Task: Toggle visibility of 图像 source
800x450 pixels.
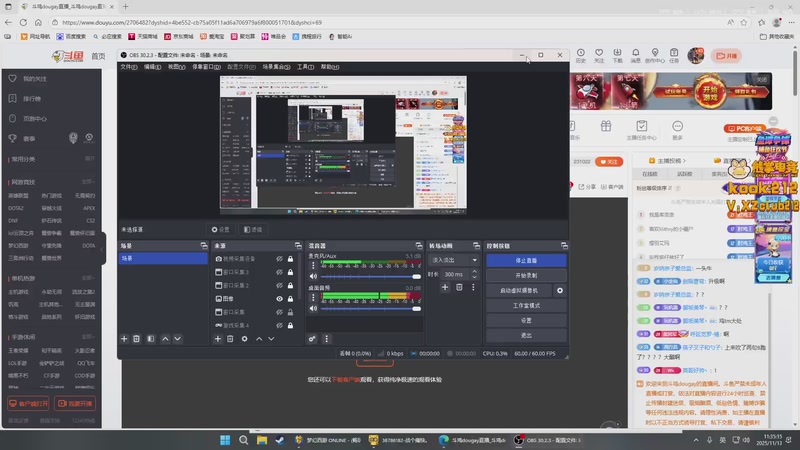Action: (x=280, y=299)
